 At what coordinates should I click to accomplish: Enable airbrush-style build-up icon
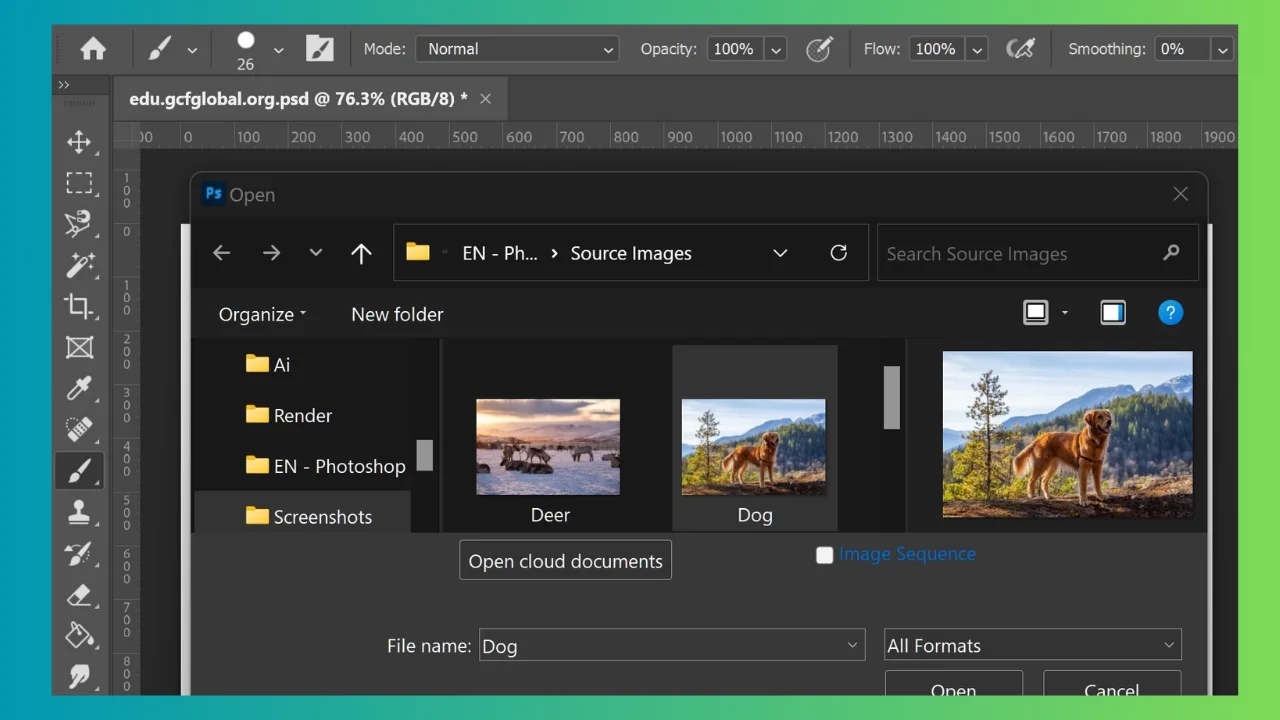coord(1021,49)
